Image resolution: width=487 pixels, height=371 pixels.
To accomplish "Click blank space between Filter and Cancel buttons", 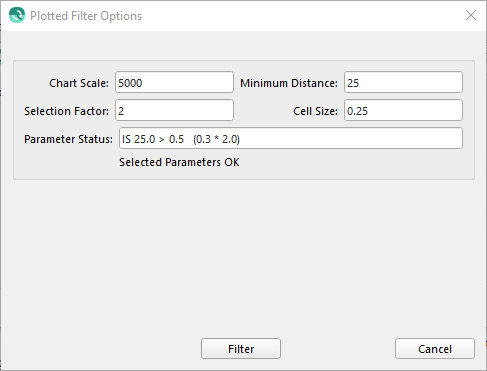I will [x=338, y=349].
